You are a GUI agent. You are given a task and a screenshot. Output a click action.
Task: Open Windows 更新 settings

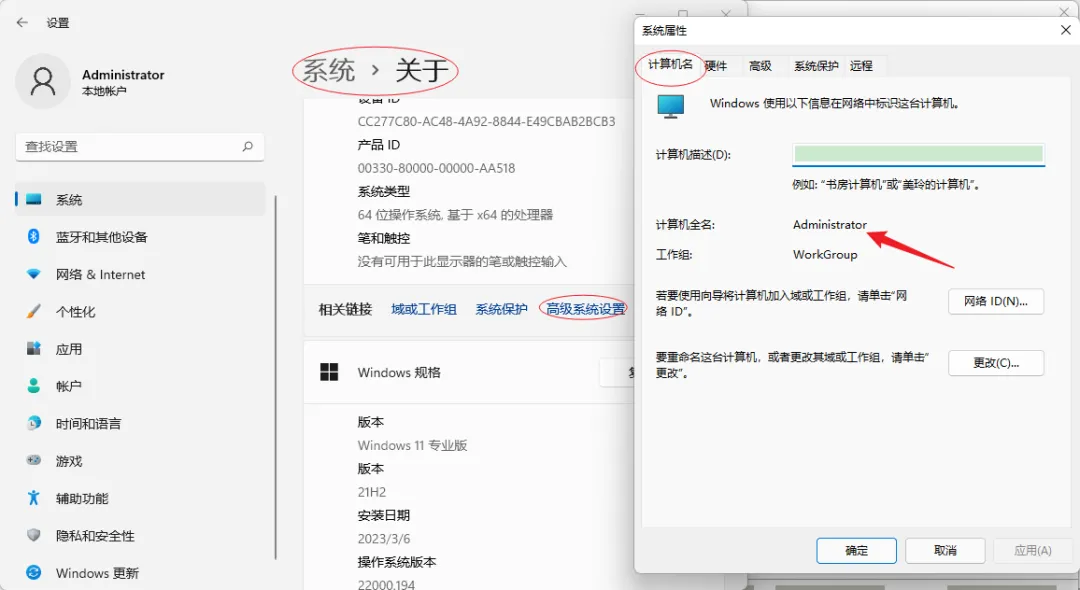click(140, 573)
